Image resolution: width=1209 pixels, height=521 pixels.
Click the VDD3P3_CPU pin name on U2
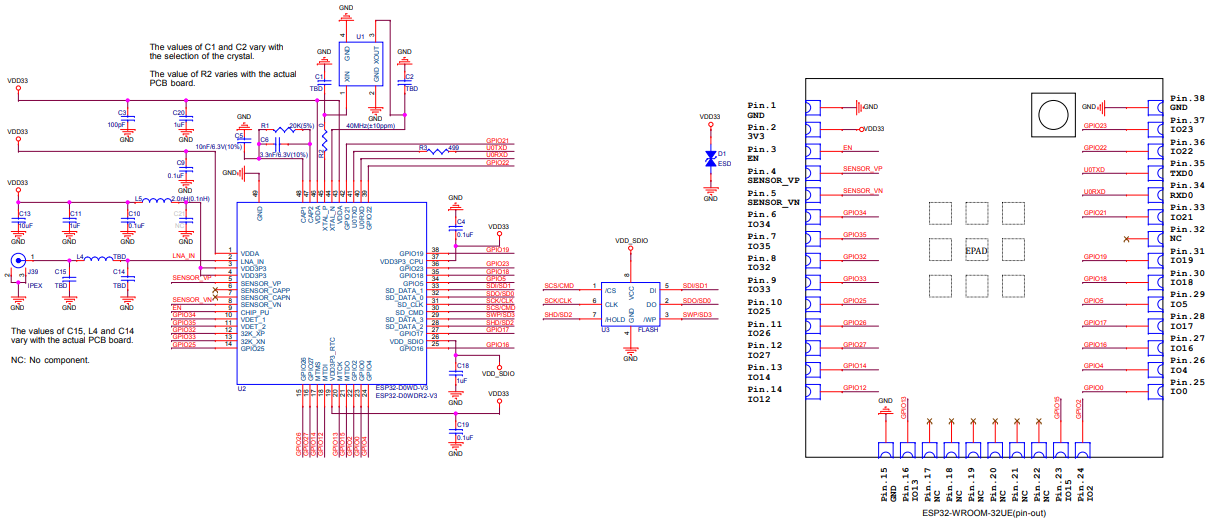point(404,261)
